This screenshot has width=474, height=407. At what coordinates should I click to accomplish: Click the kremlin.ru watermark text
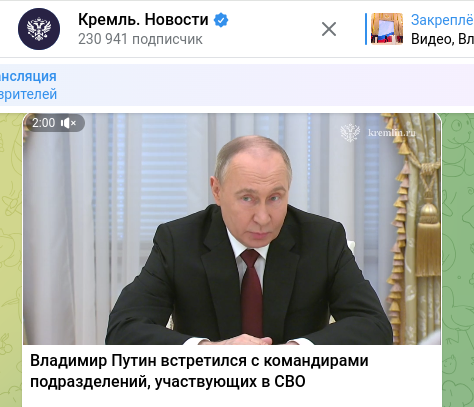pyautogui.click(x=392, y=133)
